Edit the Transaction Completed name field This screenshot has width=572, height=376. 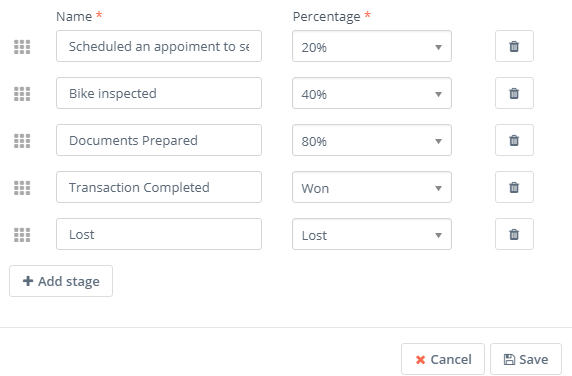tap(159, 187)
